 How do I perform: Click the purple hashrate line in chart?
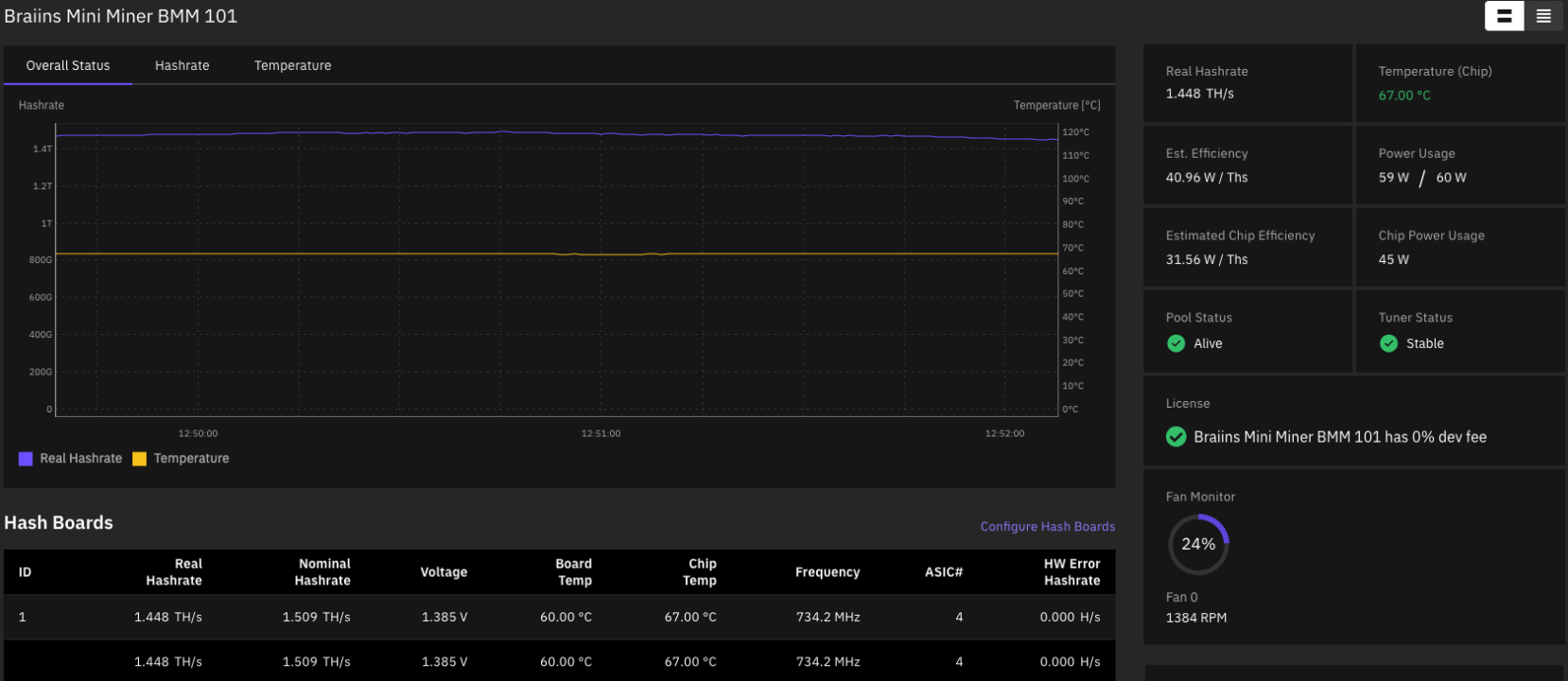pyautogui.click(x=556, y=134)
